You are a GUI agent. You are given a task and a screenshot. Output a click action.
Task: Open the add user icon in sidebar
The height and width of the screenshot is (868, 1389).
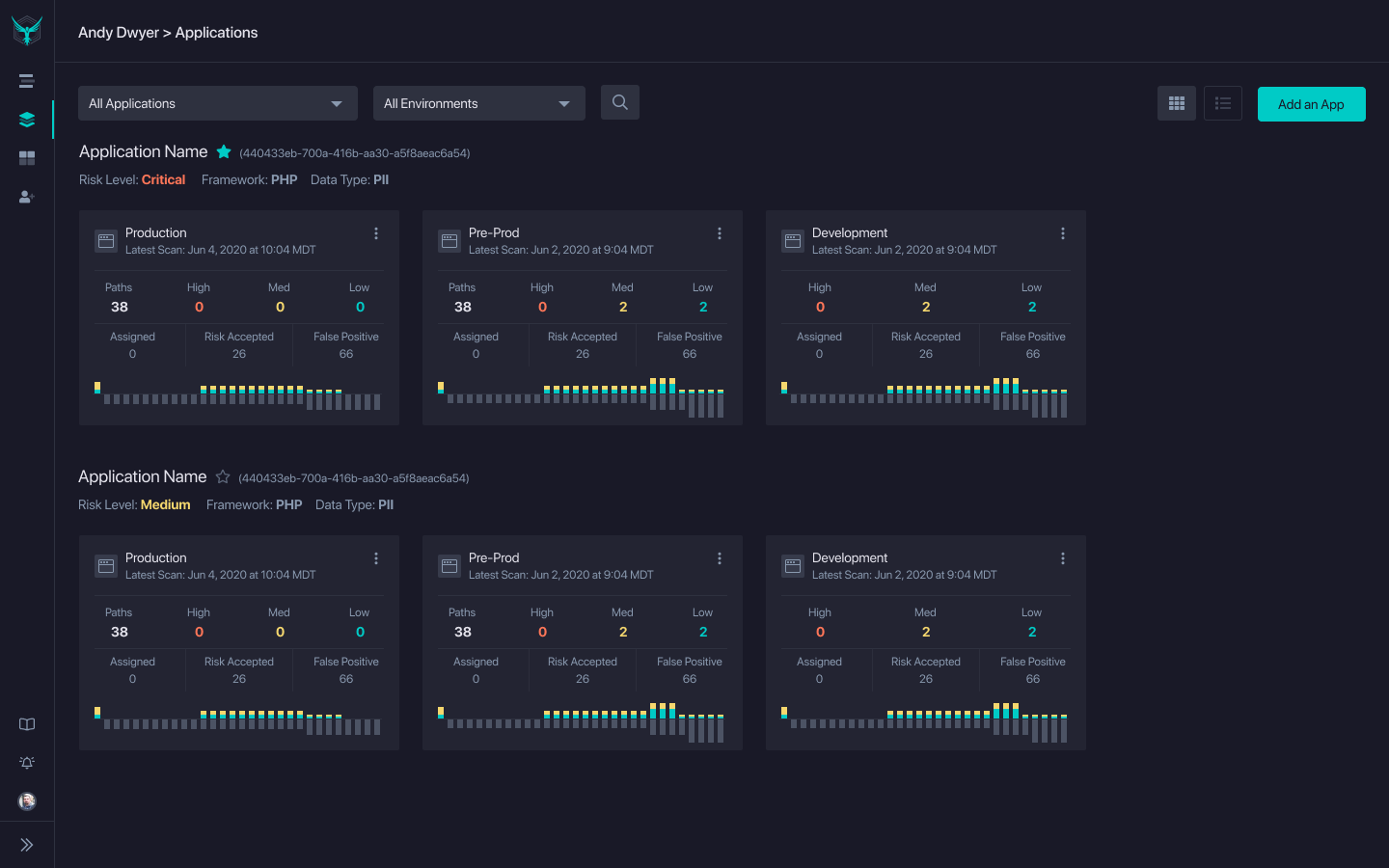coord(27,197)
